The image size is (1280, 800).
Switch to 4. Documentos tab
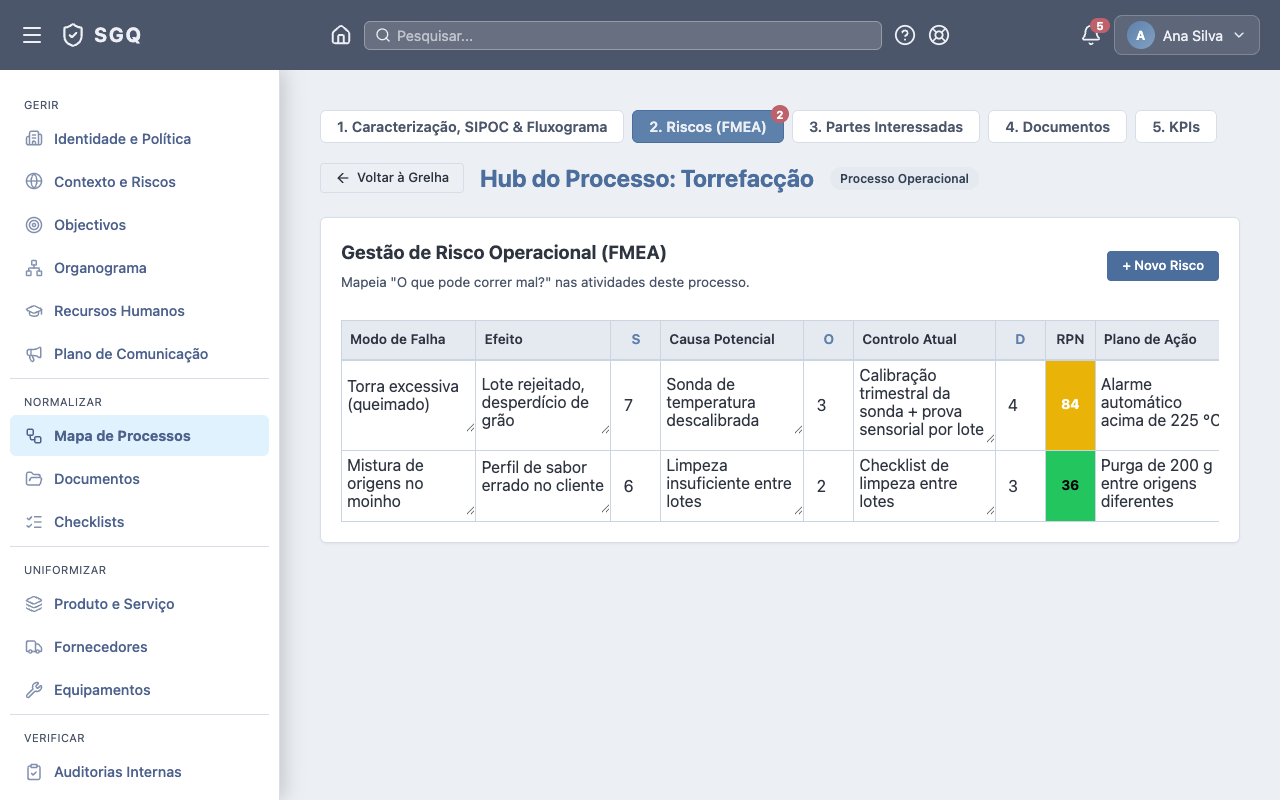[x=1057, y=127]
